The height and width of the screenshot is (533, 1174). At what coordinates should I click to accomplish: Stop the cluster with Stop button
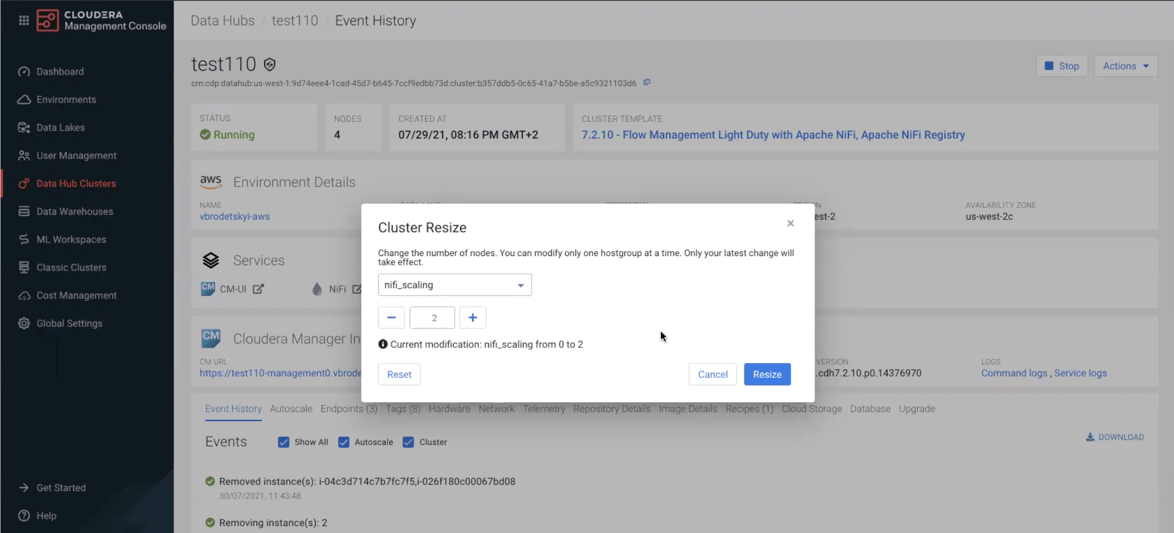(x=1062, y=66)
